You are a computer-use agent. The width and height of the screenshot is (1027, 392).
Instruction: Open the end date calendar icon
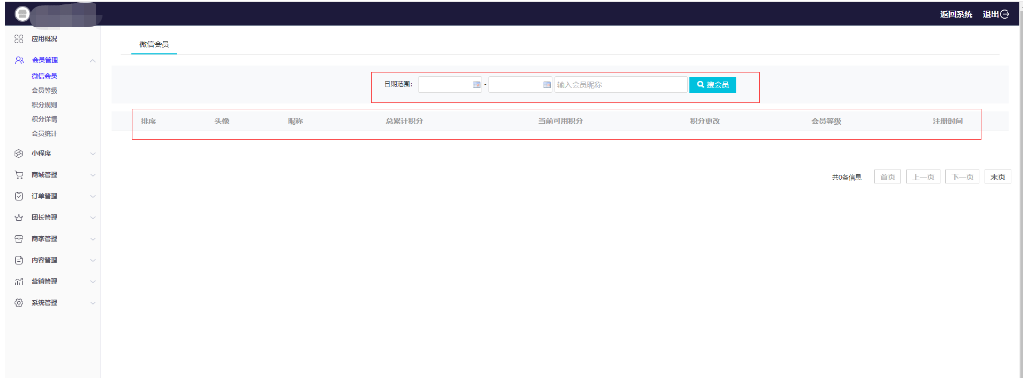point(547,85)
